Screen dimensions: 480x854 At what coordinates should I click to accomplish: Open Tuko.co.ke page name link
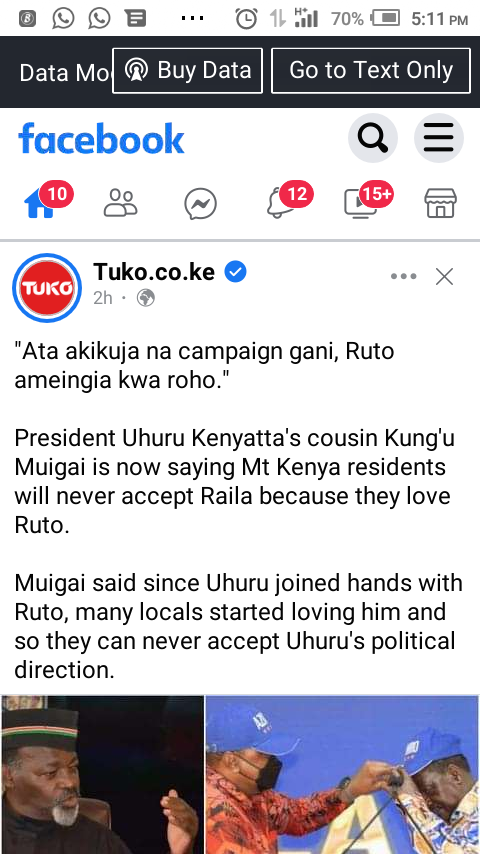coord(154,271)
